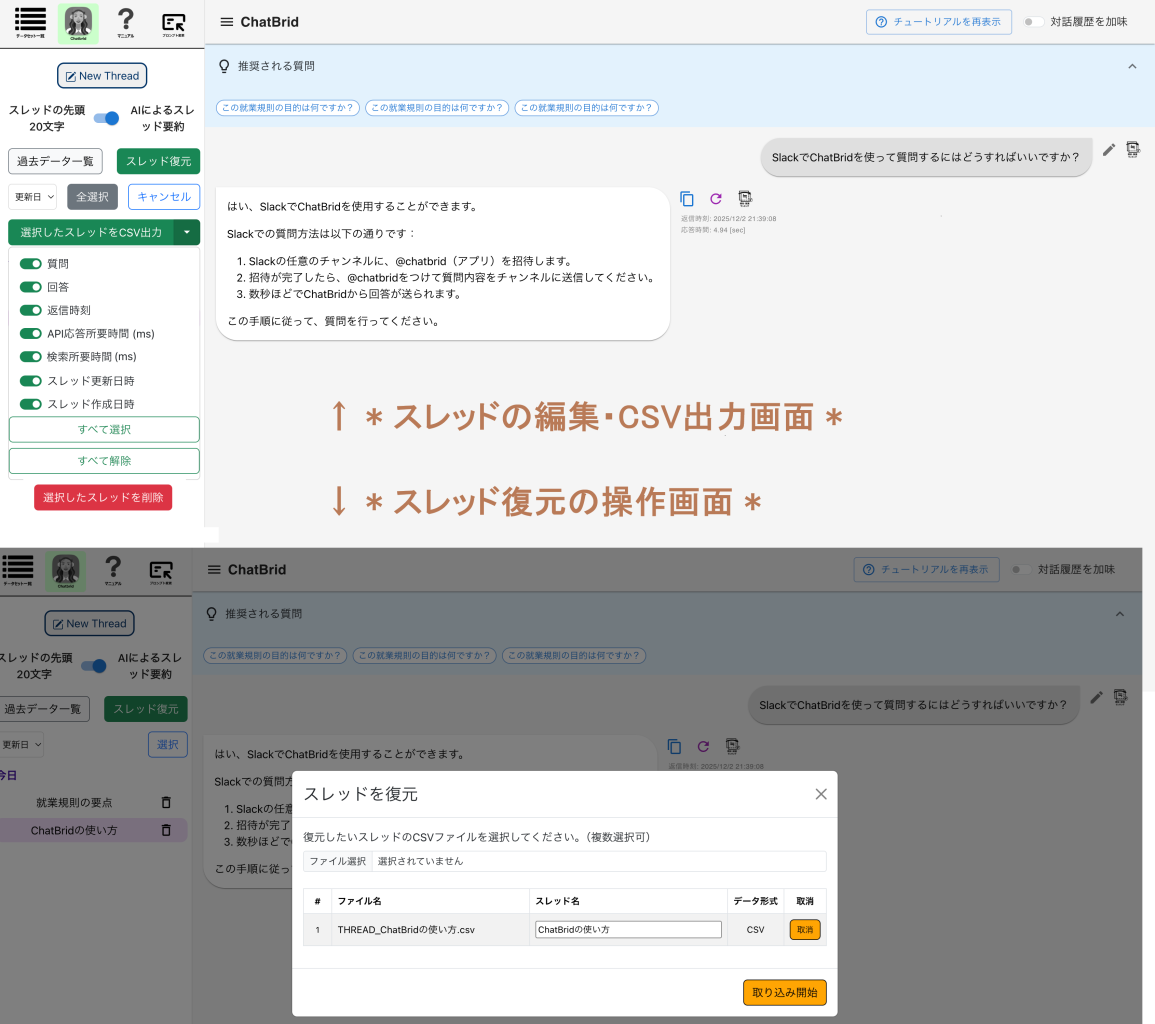Click the スレッド名 text field in dialog

point(628,929)
